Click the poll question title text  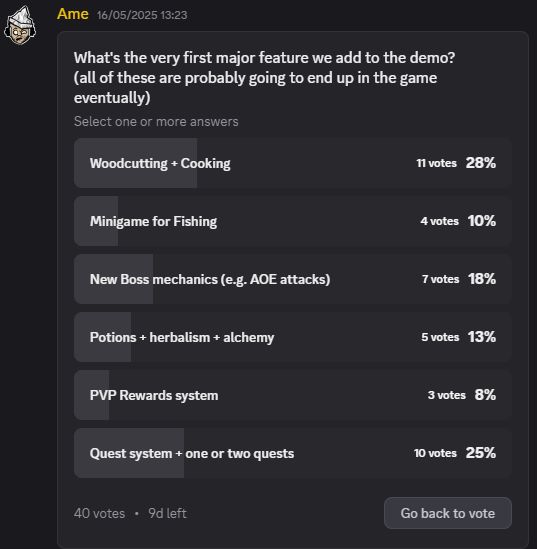point(264,78)
